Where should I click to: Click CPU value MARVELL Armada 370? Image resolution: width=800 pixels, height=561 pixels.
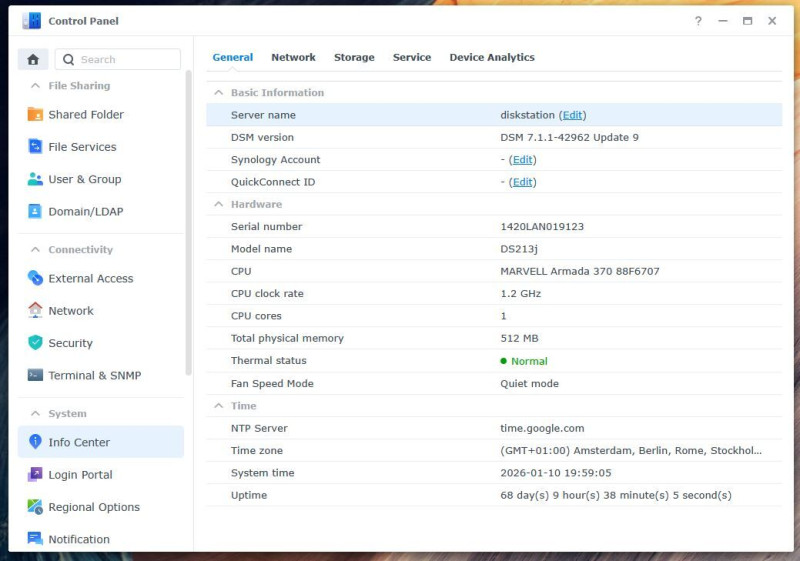coord(580,271)
